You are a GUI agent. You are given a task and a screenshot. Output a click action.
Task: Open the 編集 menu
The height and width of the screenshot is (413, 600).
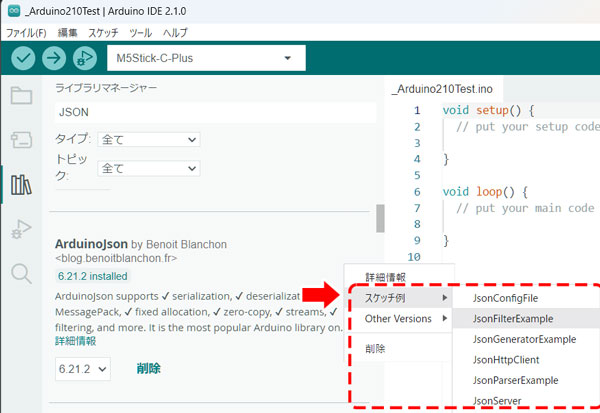click(x=67, y=33)
